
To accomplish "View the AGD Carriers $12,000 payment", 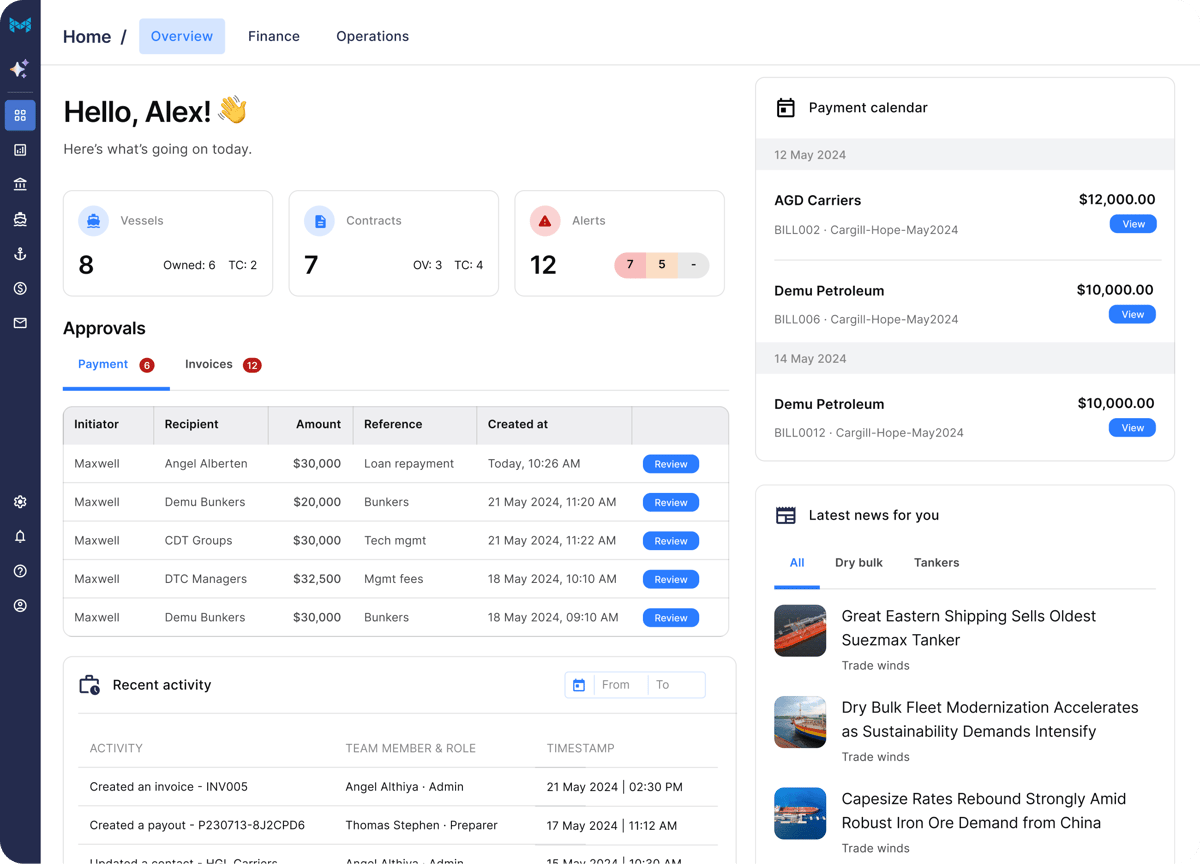I will coord(1132,224).
